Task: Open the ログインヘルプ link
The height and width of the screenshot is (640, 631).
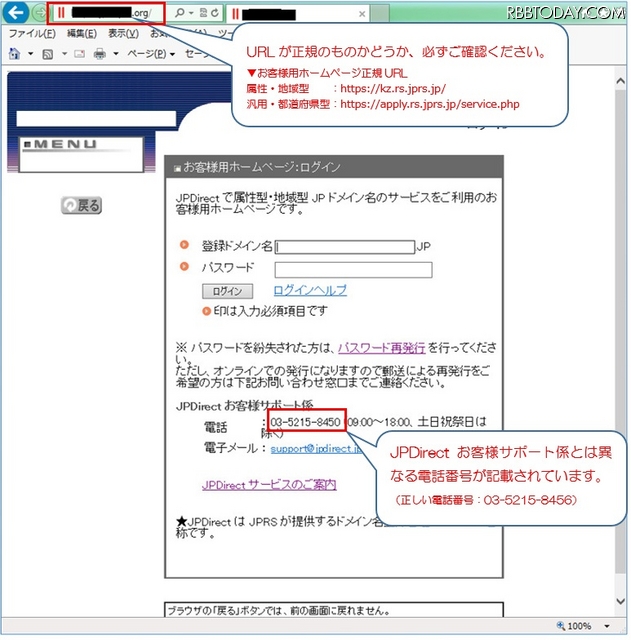Action: tap(310, 290)
